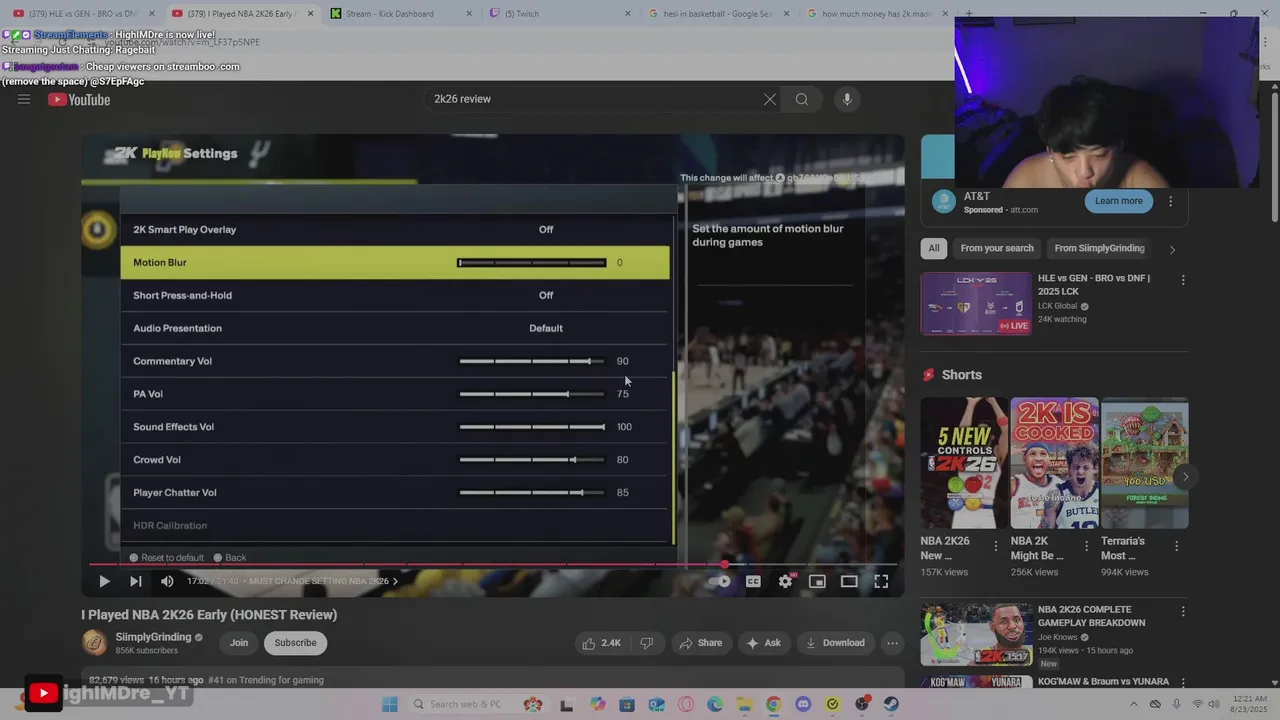
Task: Show more filter chips arrow
Action: pyautogui.click(x=1172, y=249)
